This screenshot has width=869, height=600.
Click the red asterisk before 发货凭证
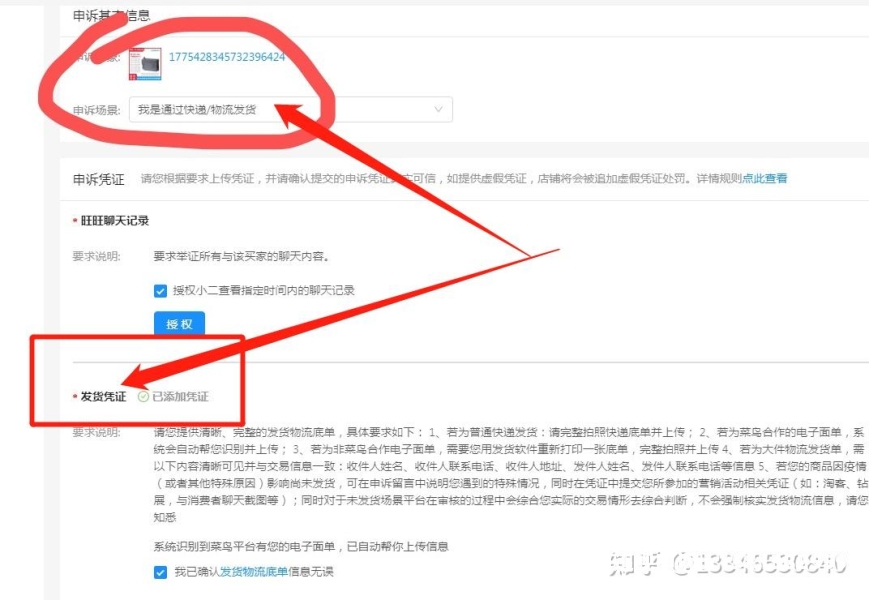point(75,397)
